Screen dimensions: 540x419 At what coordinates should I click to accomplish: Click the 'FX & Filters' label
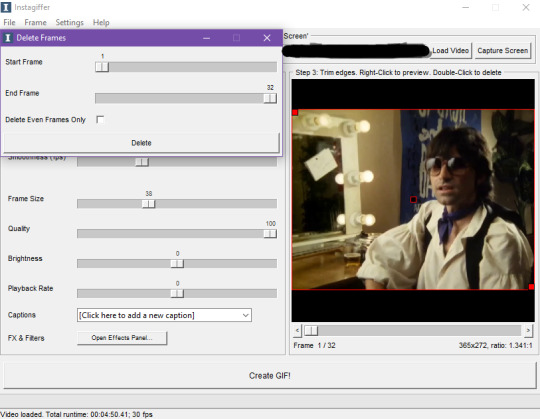click(x=26, y=338)
